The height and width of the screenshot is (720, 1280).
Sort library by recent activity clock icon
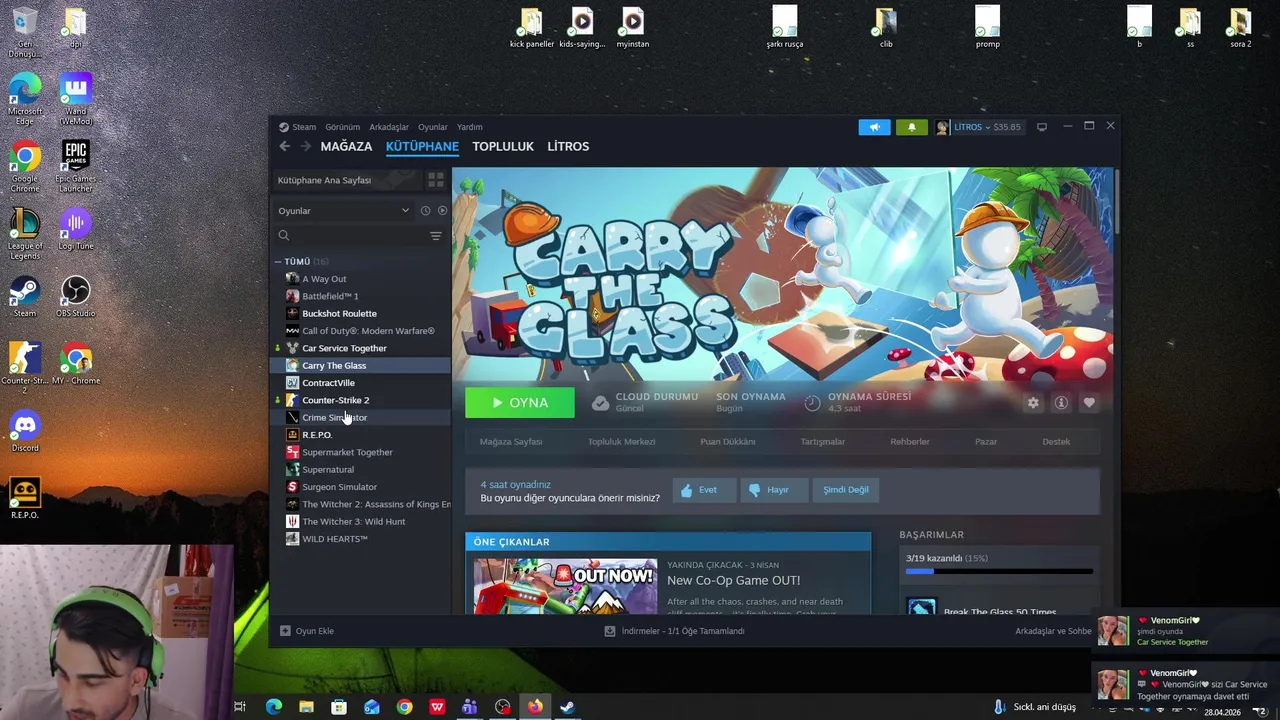coord(425,211)
